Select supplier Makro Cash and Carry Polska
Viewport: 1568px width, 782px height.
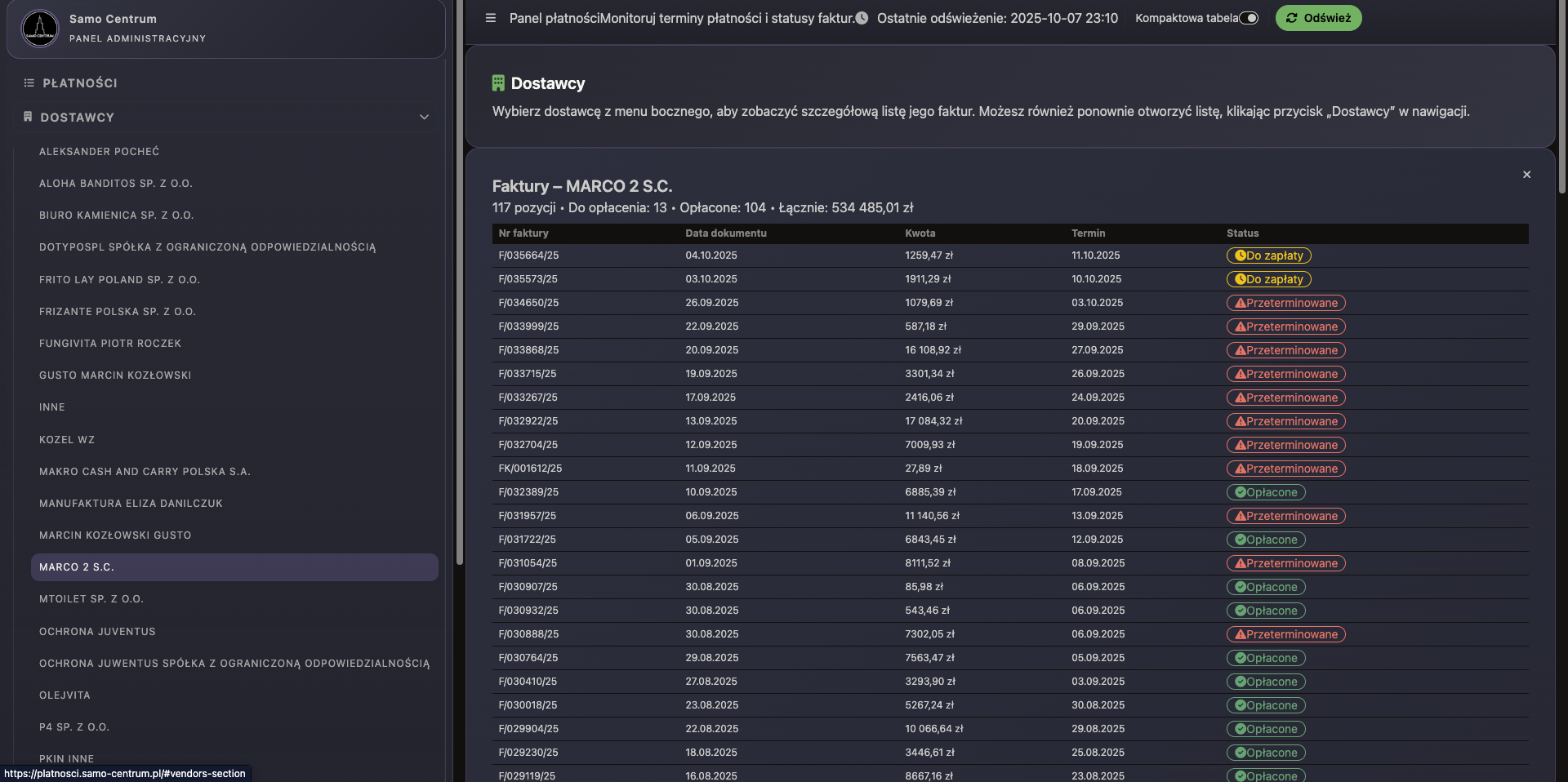click(x=145, y=472)
